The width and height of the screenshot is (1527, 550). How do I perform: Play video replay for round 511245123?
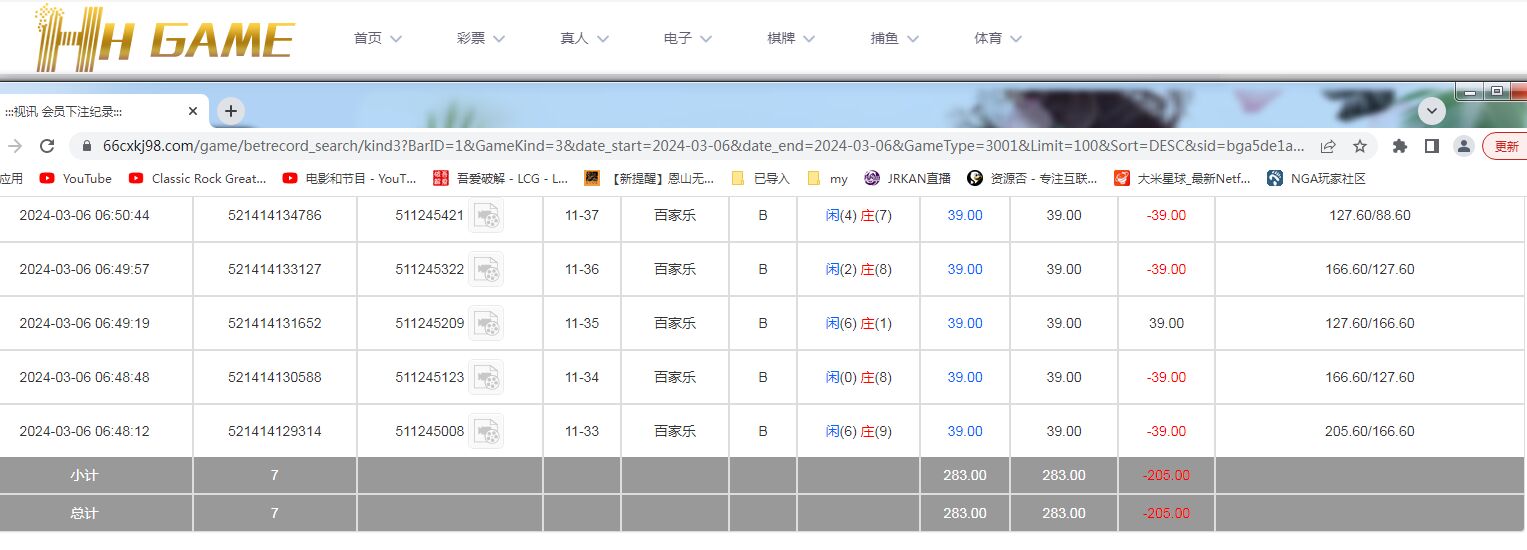pos(487,377)
